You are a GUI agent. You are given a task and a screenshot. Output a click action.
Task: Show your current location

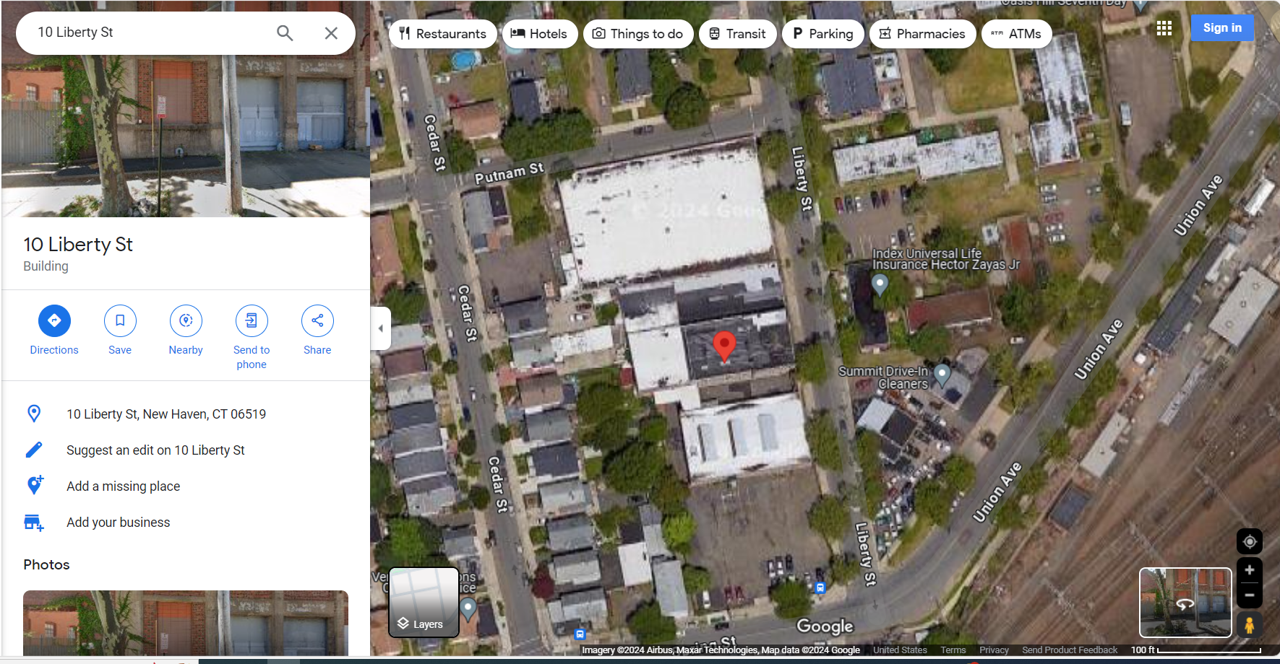pyautogui.click(x=1249, y=542)
